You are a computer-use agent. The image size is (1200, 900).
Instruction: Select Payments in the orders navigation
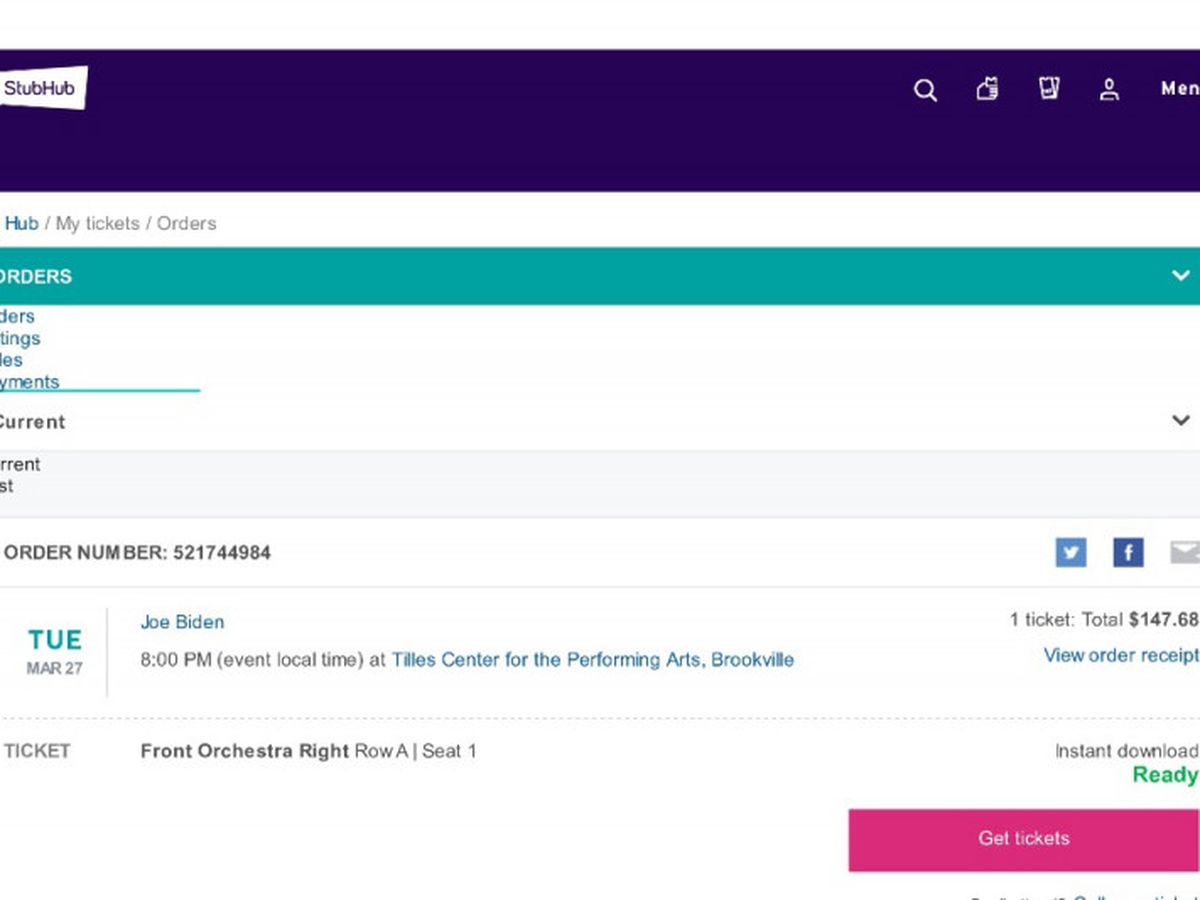(30, 382)
